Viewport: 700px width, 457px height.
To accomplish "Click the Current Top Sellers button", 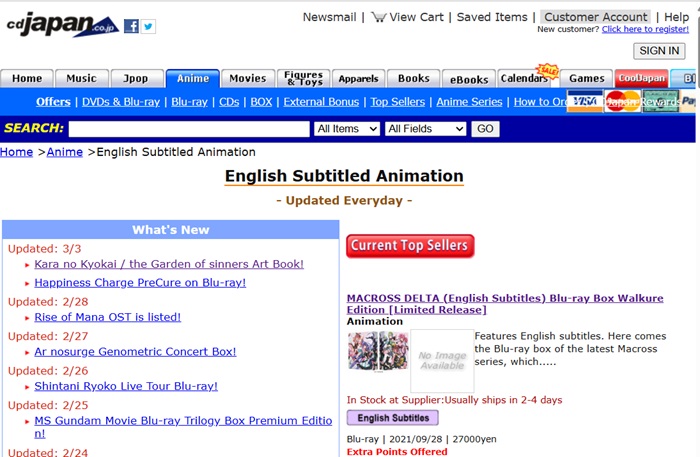I will [410, 246].
